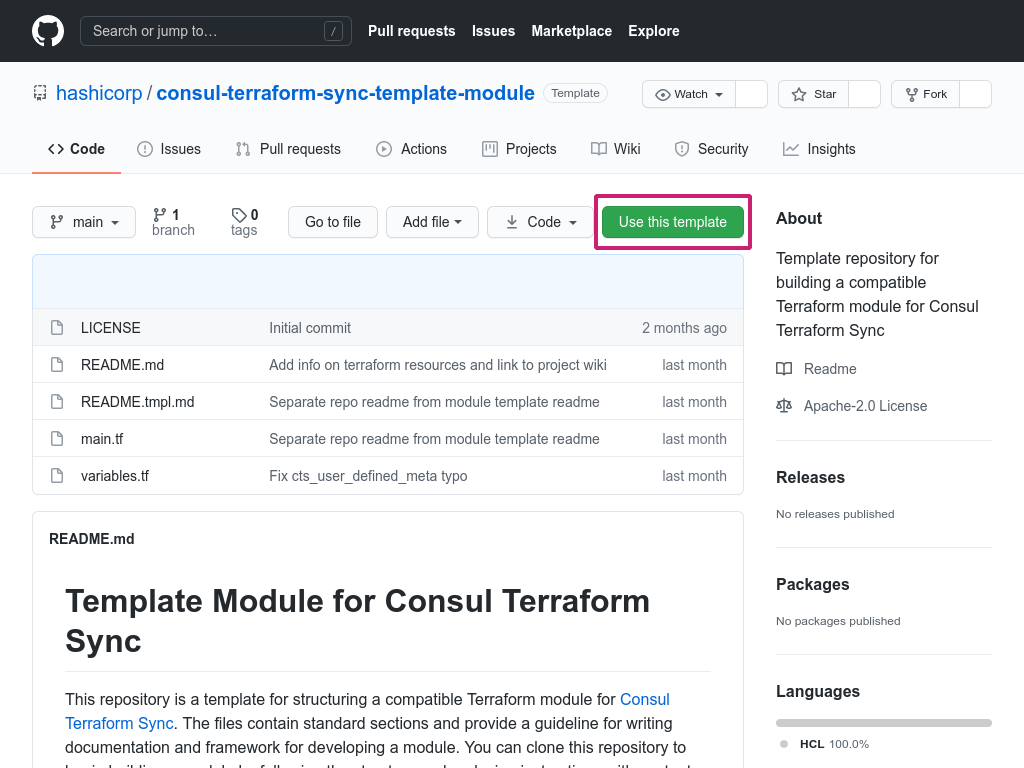This screenshot has width=1024, height=768.
Task: Click the slash shortcut icon in search box
Action: tap(333, 31)
